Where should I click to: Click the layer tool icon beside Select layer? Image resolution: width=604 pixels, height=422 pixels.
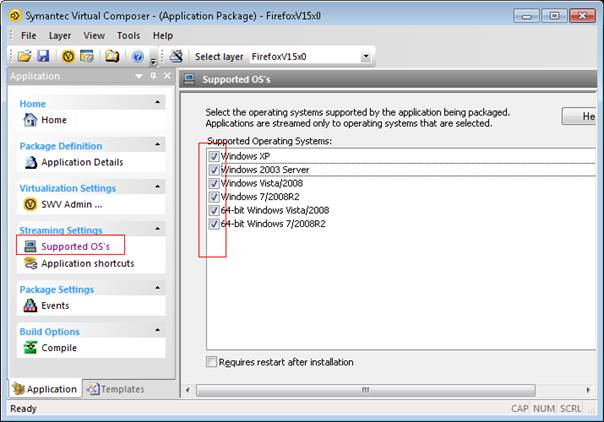[176, 56]
